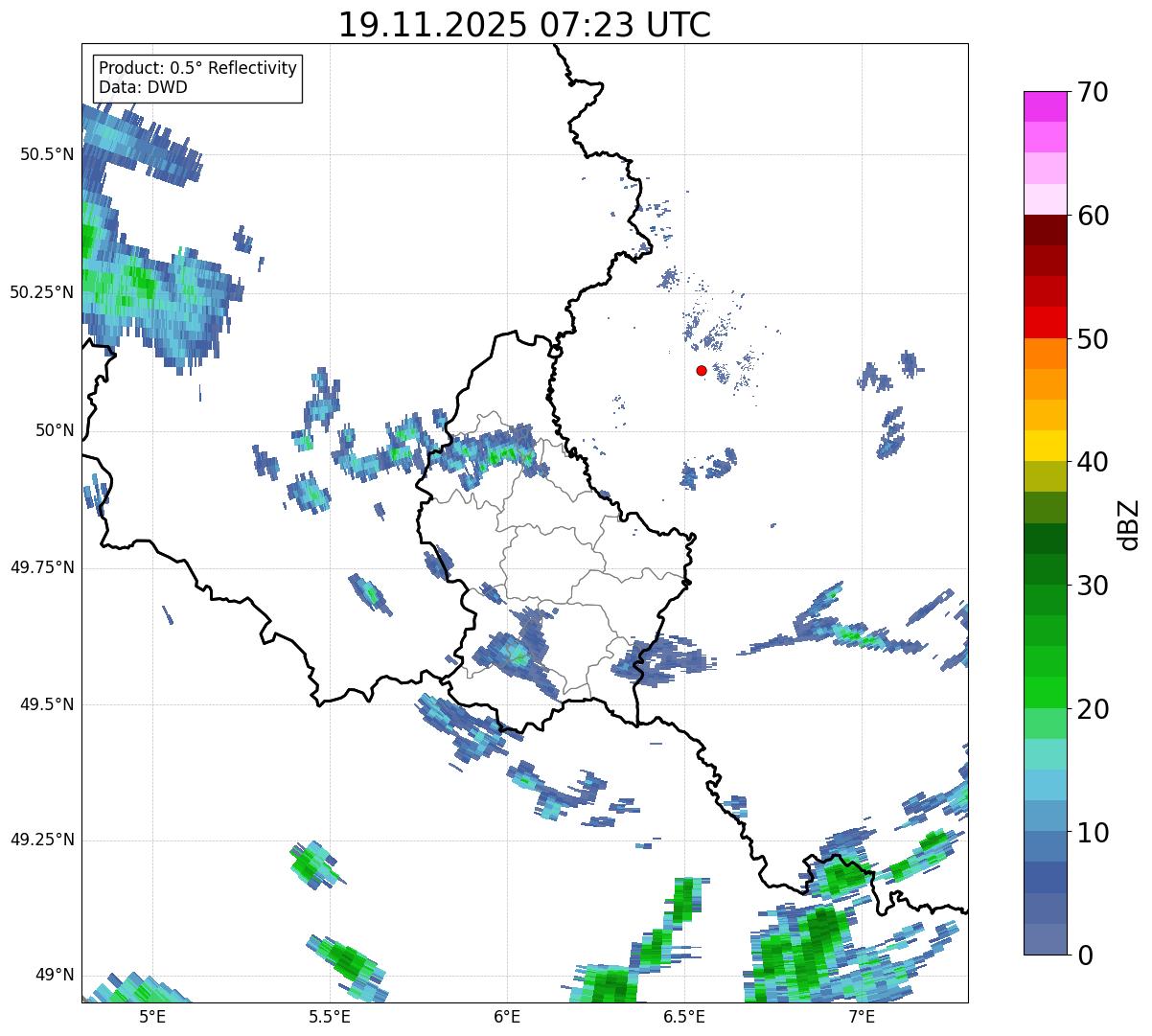
Task: Click the yellow swatch at 40 dBZ
Action: pos(1045,446)
